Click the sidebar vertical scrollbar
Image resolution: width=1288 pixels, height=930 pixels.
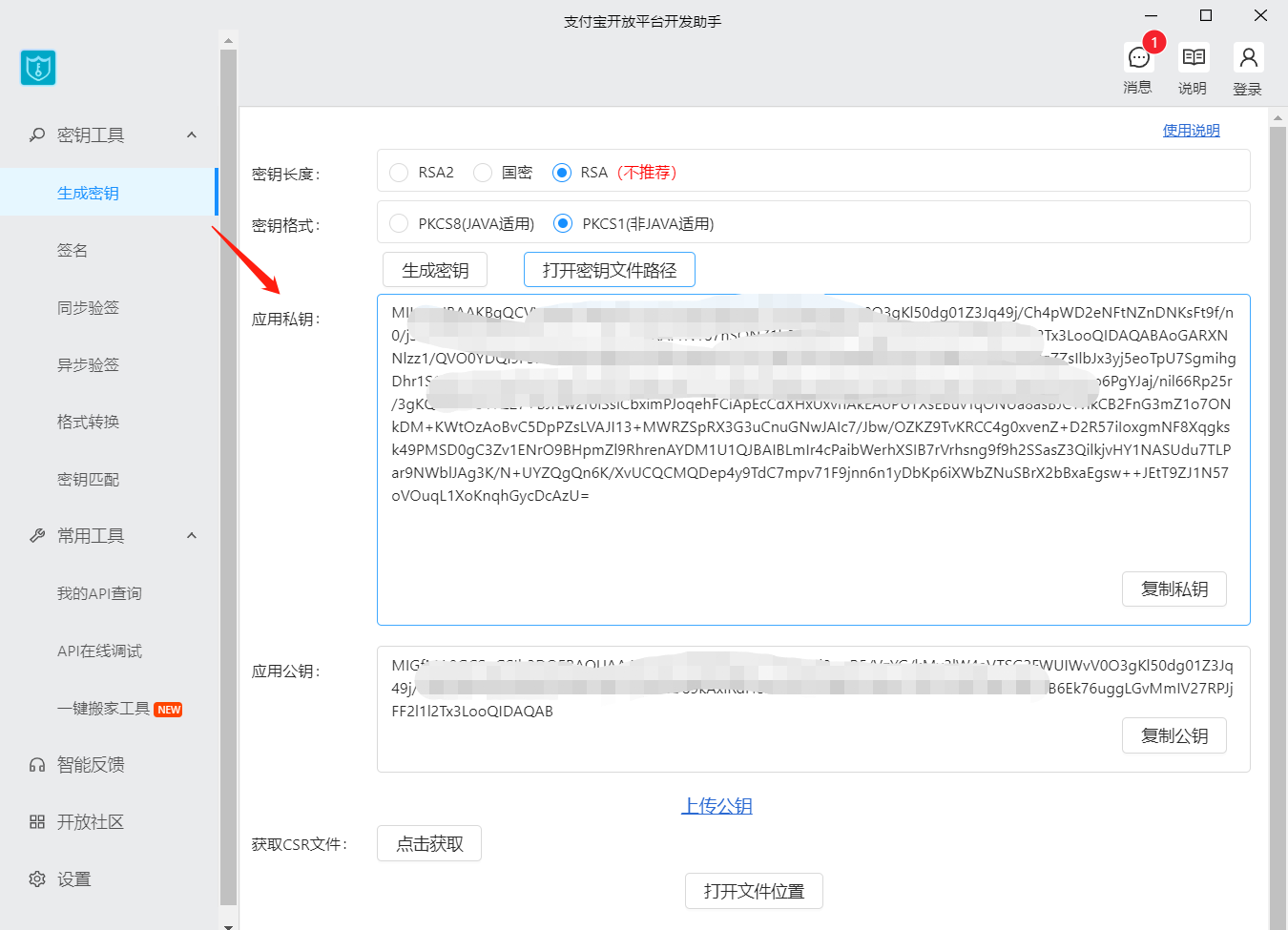228,477
